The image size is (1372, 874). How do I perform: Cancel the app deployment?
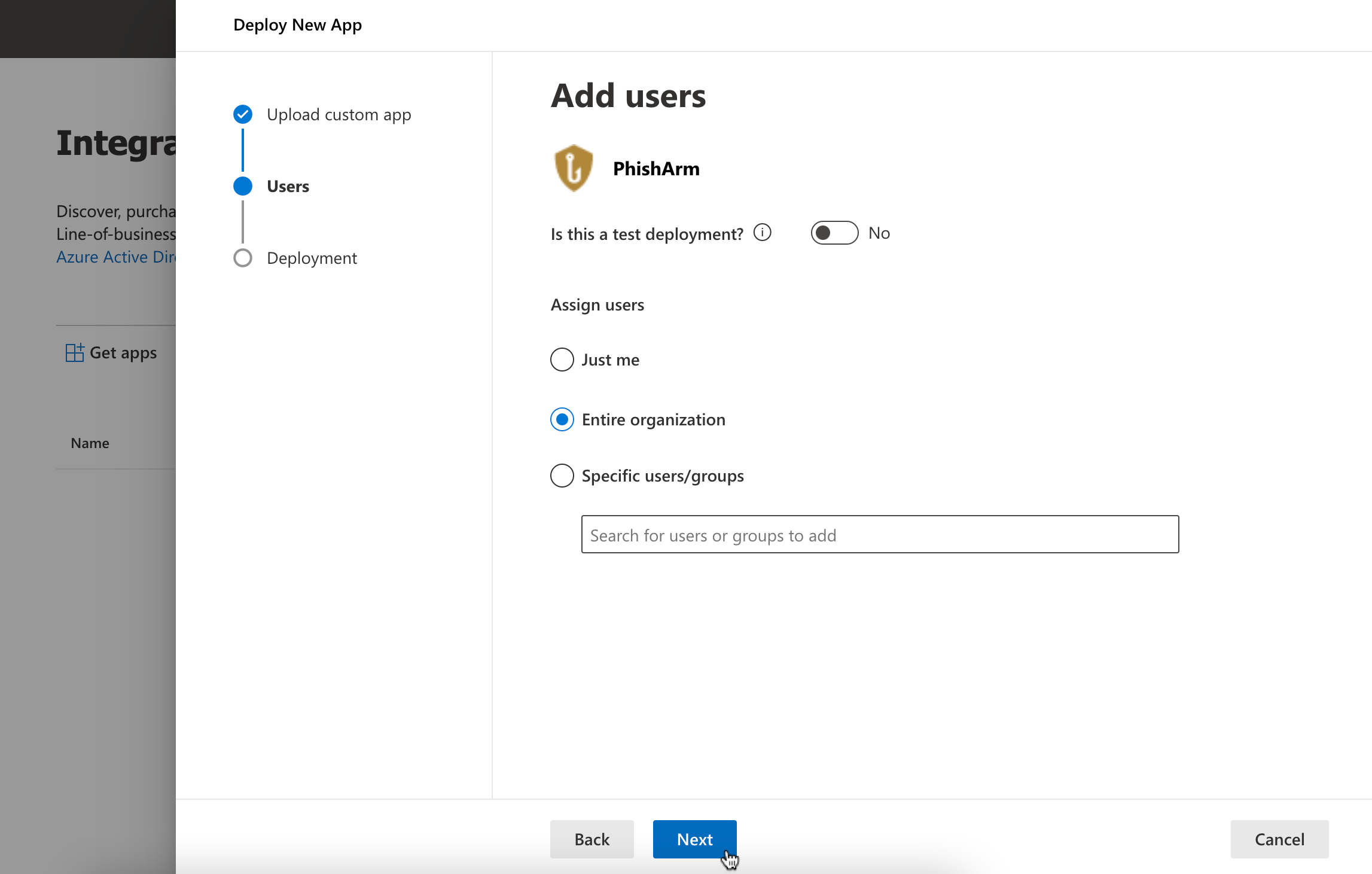pos(1279,839)
